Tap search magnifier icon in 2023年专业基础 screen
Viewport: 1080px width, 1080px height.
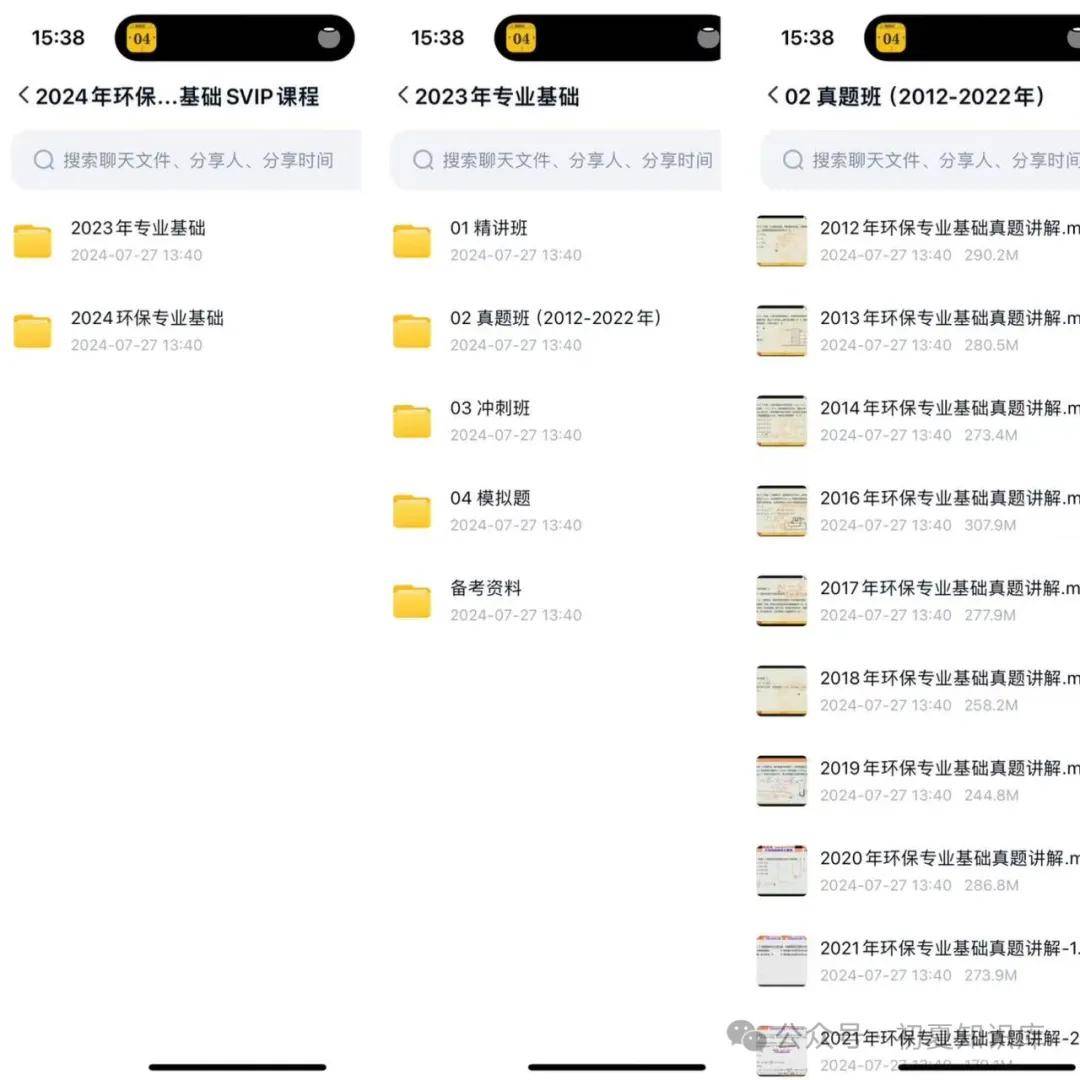click(x=423, y=160)
